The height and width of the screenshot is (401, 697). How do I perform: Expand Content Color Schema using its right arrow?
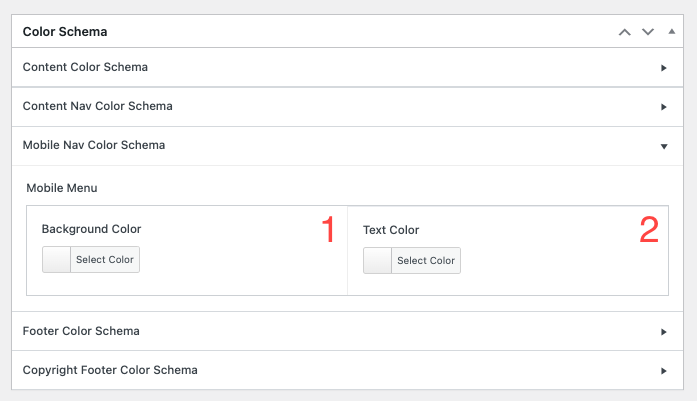pyautogui.click(x=664, y=68)
